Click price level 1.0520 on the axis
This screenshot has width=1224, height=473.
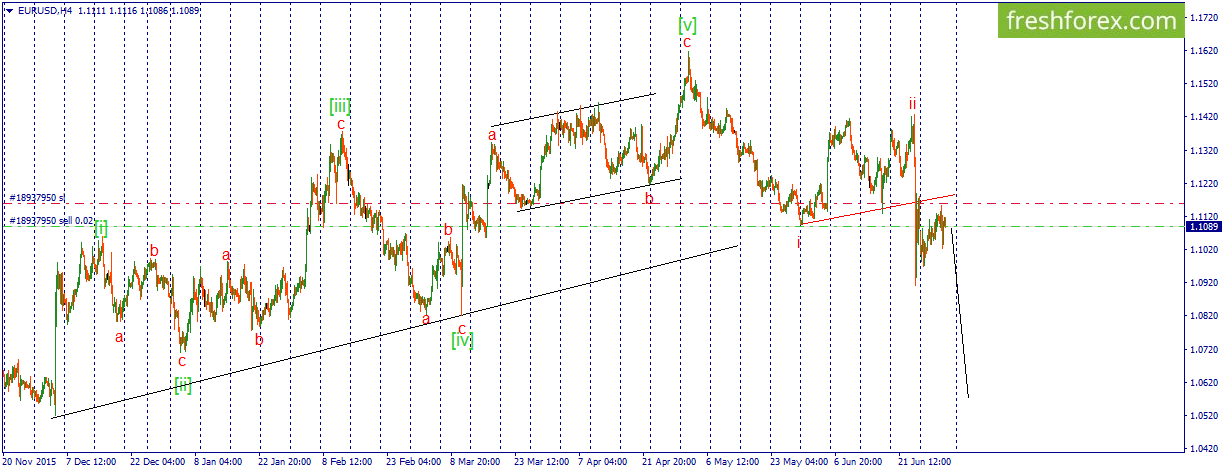point(1205,415)
